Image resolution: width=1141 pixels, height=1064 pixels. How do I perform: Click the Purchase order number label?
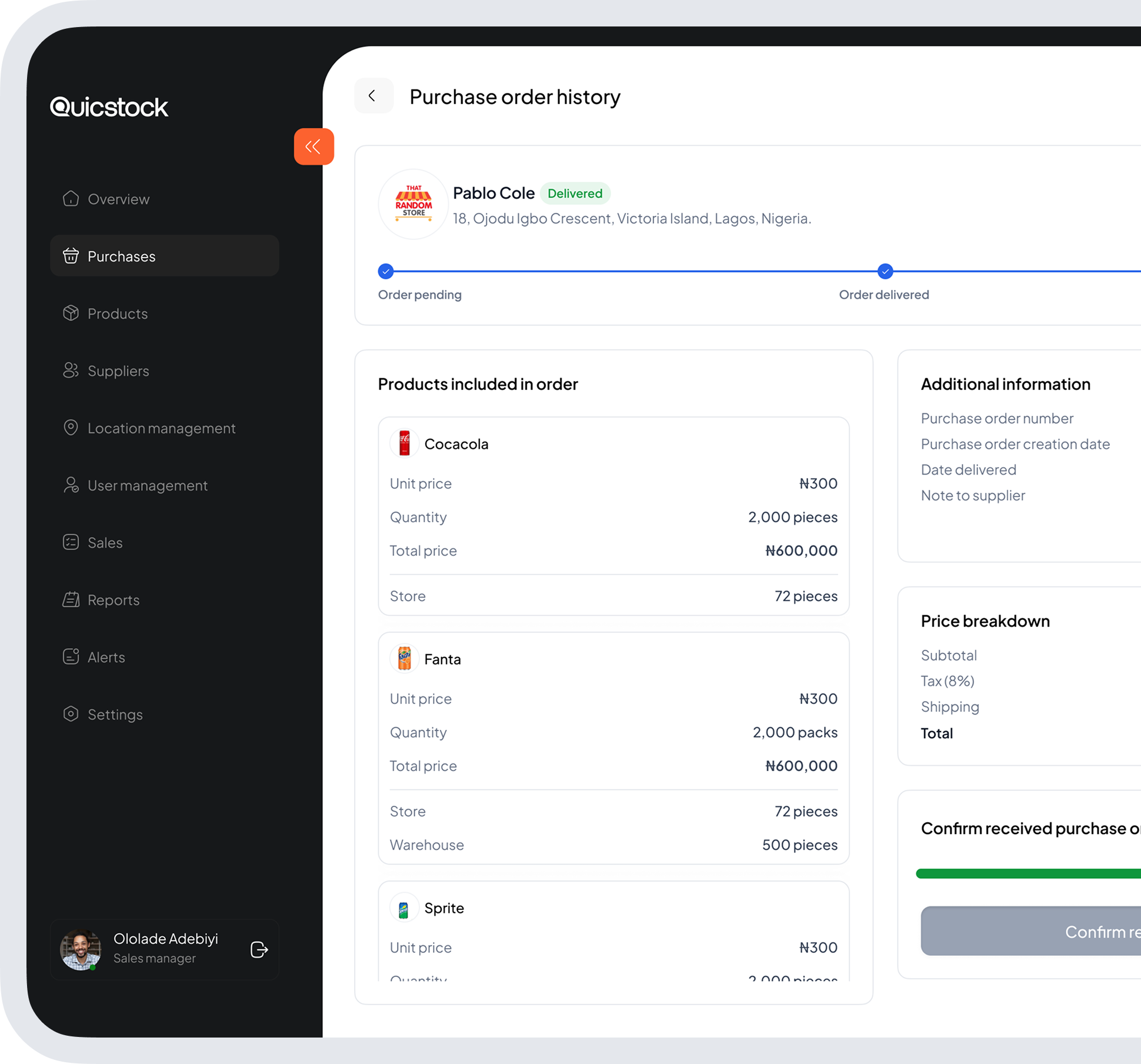(997, 418)
